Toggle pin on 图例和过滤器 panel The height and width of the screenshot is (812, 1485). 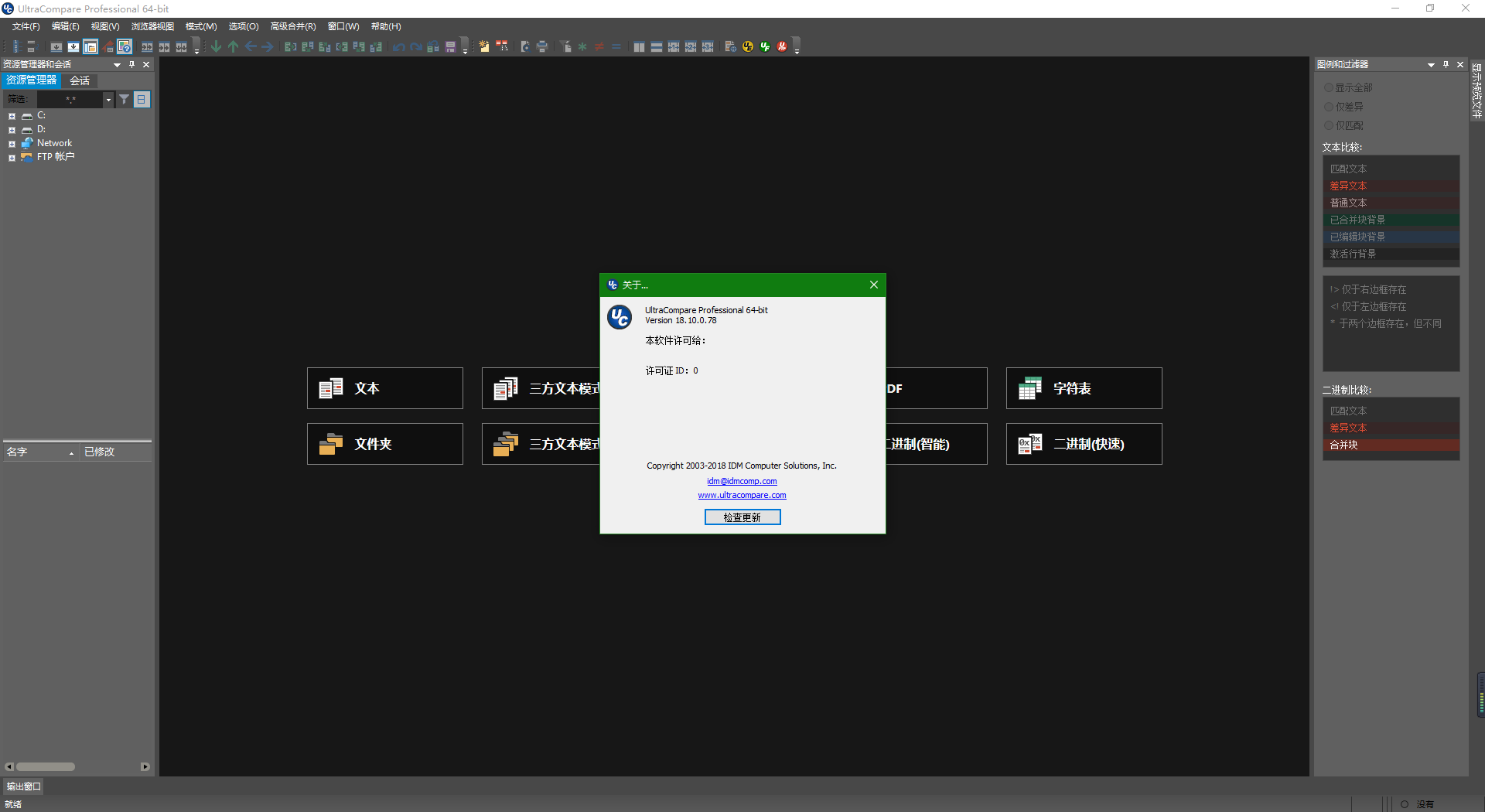tap(1446, 64)
